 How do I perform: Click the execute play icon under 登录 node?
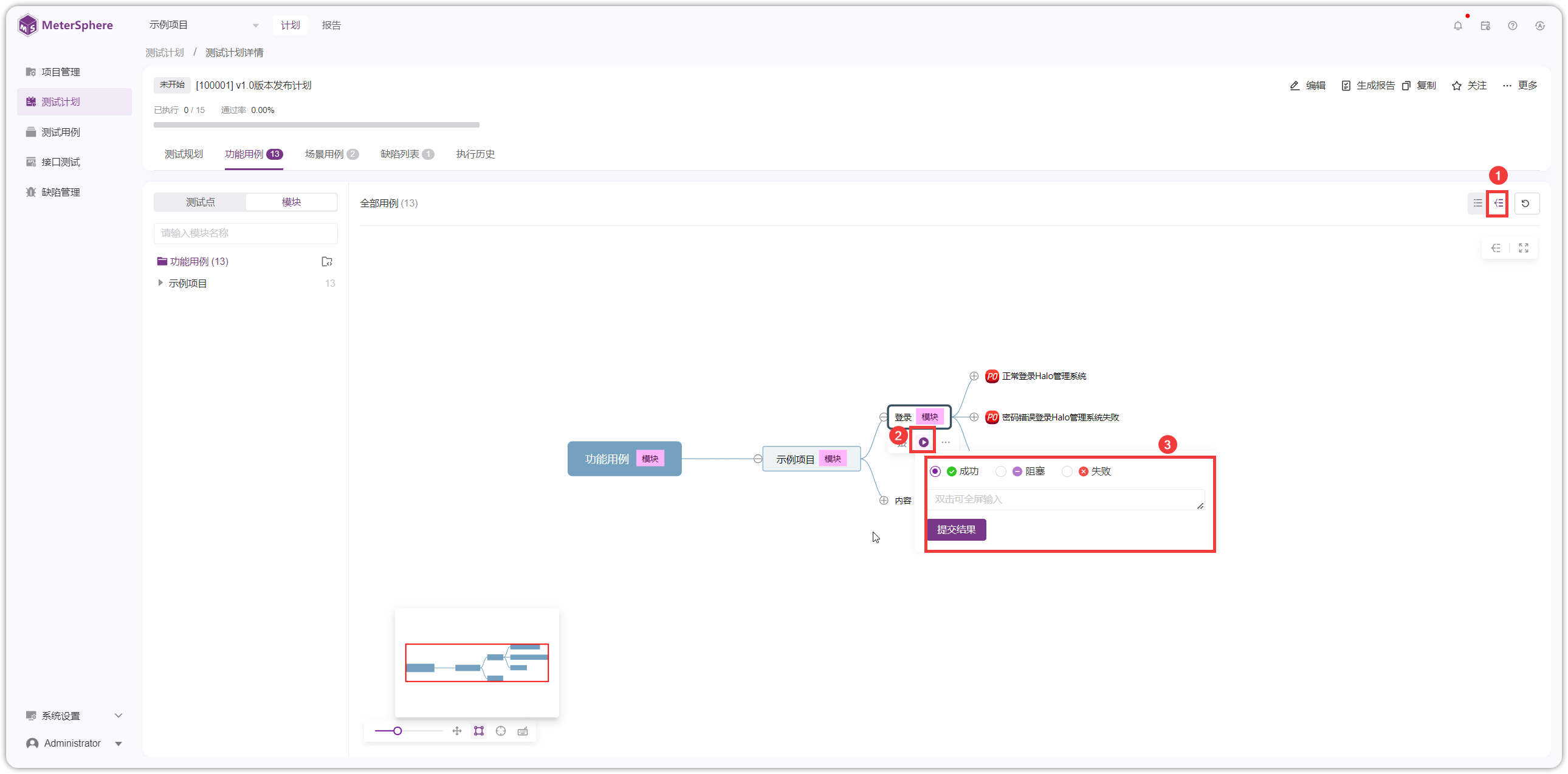point(923,442)
